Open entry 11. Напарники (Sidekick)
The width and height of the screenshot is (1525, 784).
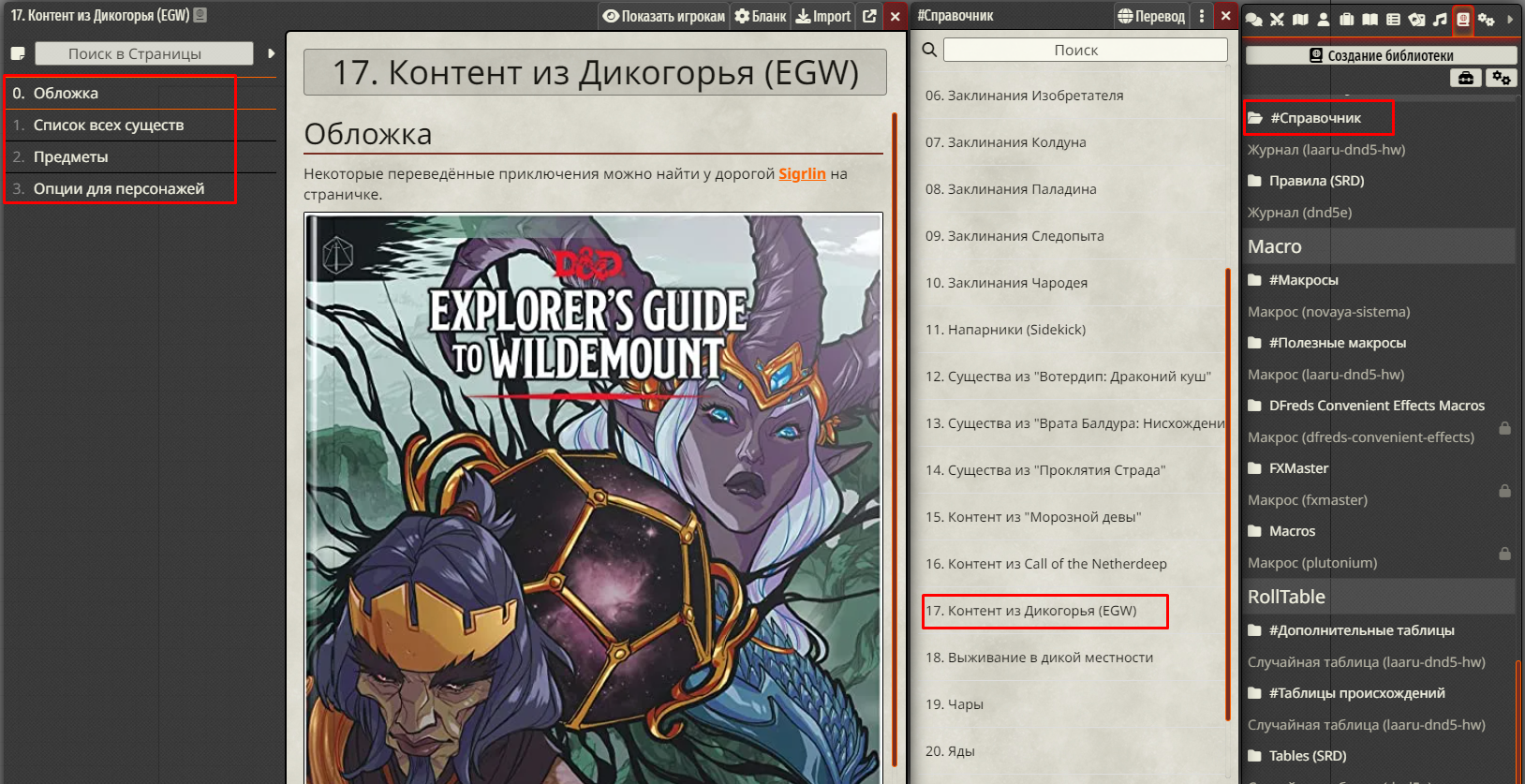(x=1073, y=330)
